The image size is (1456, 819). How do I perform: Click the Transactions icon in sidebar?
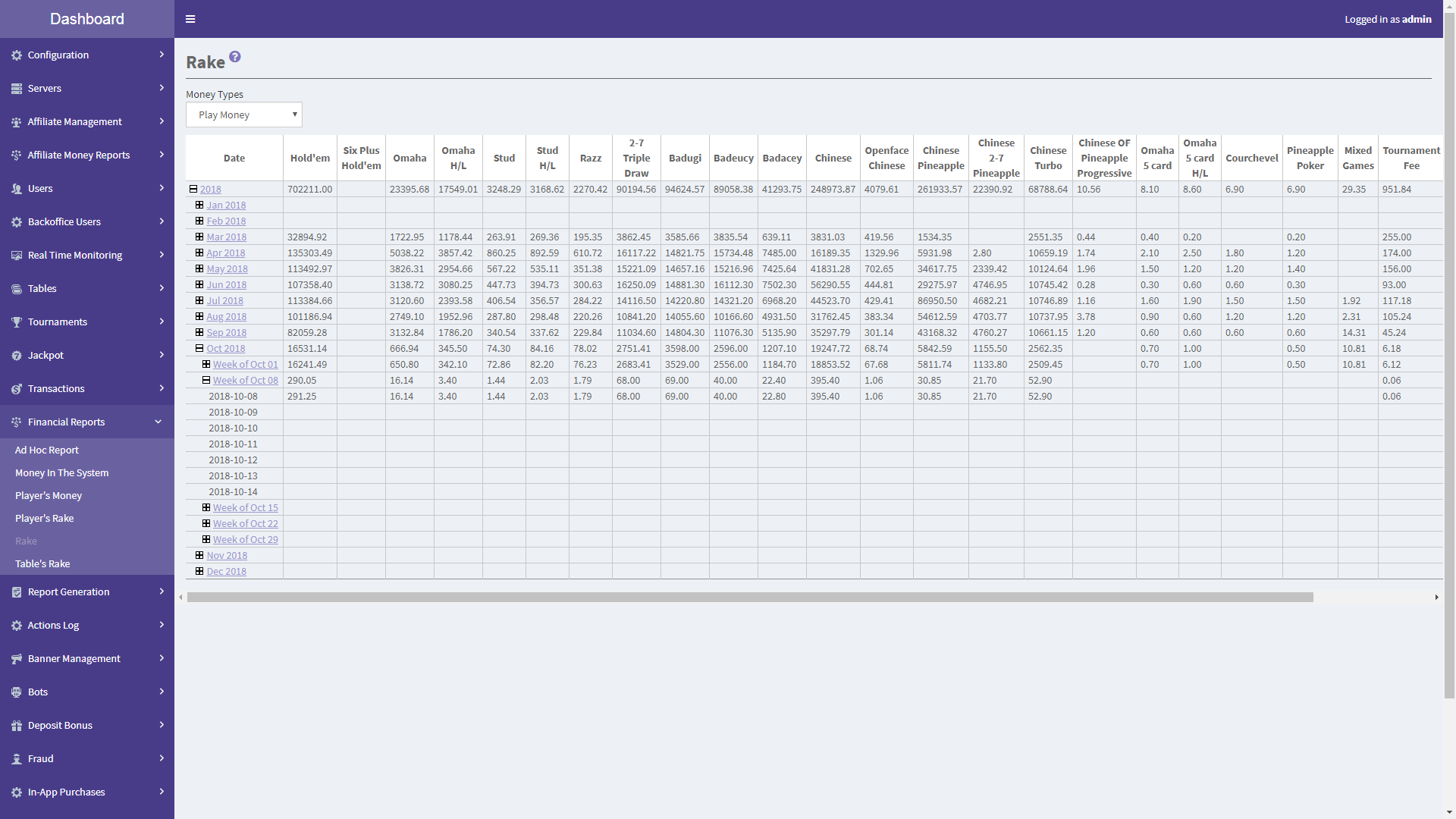click(x=17, y=389)
